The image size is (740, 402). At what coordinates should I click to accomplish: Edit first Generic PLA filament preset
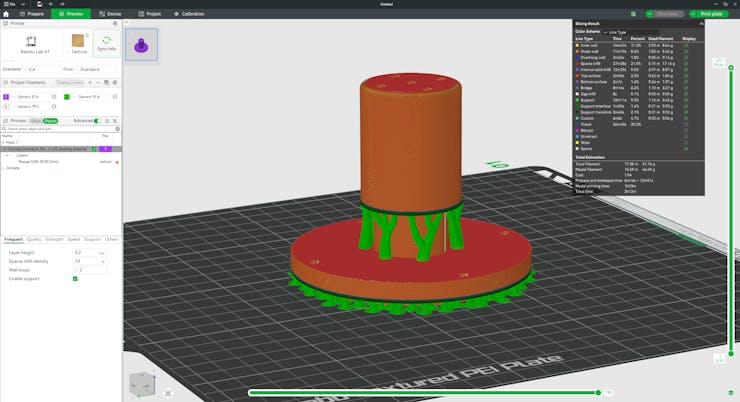pos(54,97)
